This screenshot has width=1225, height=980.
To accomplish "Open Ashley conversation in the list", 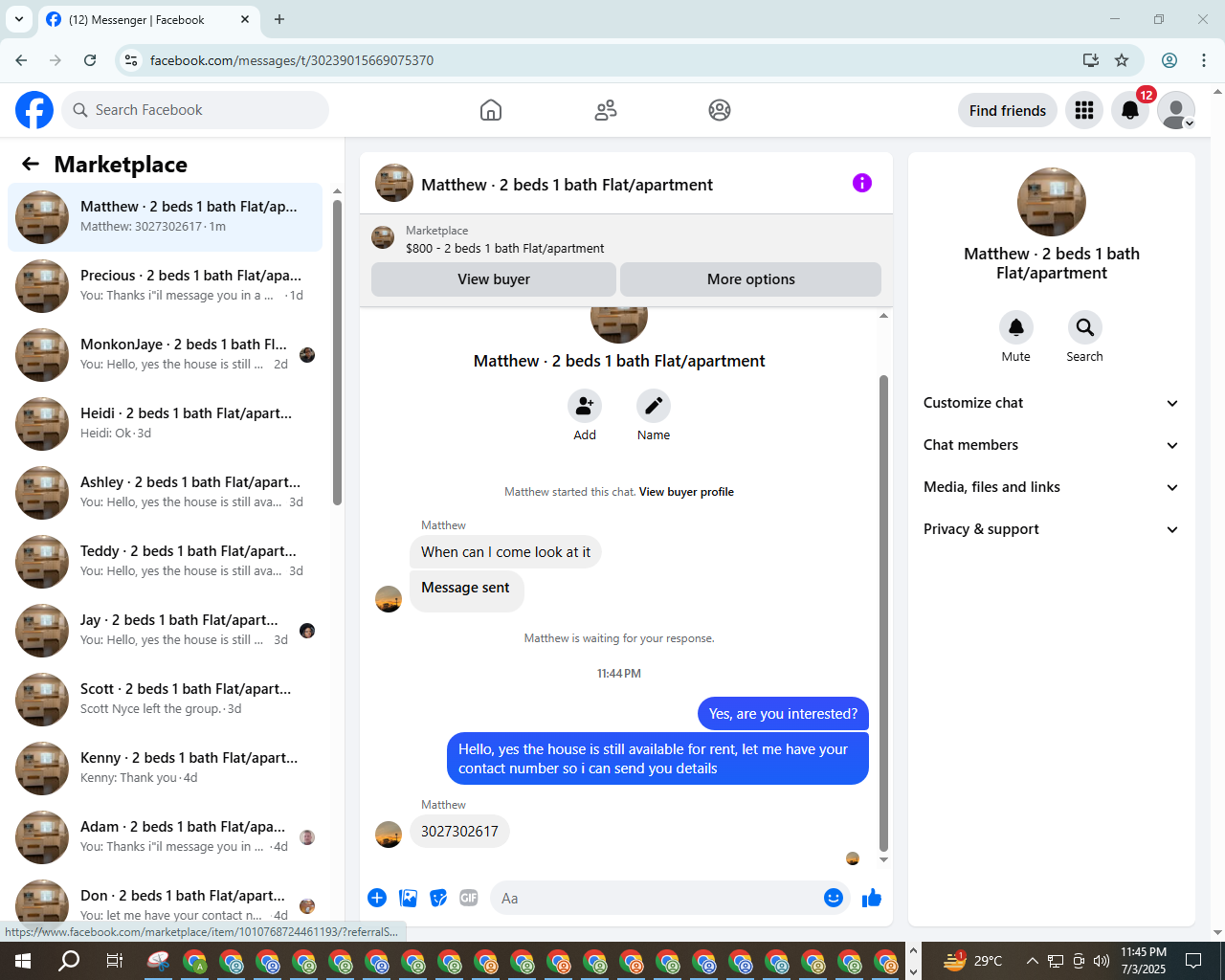I will pos(166,493).
